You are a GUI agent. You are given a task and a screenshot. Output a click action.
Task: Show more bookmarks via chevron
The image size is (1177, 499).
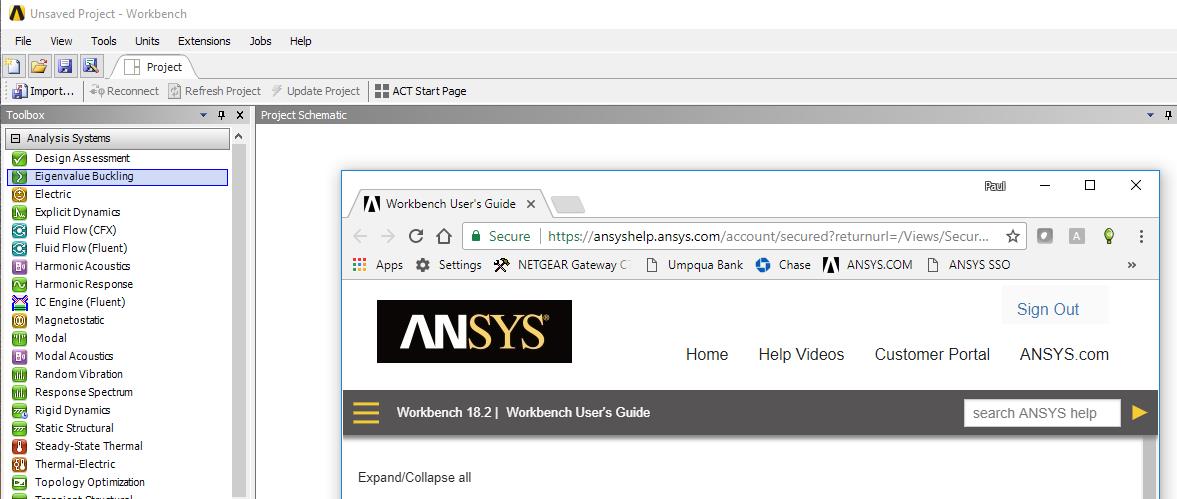[1132, 265]
